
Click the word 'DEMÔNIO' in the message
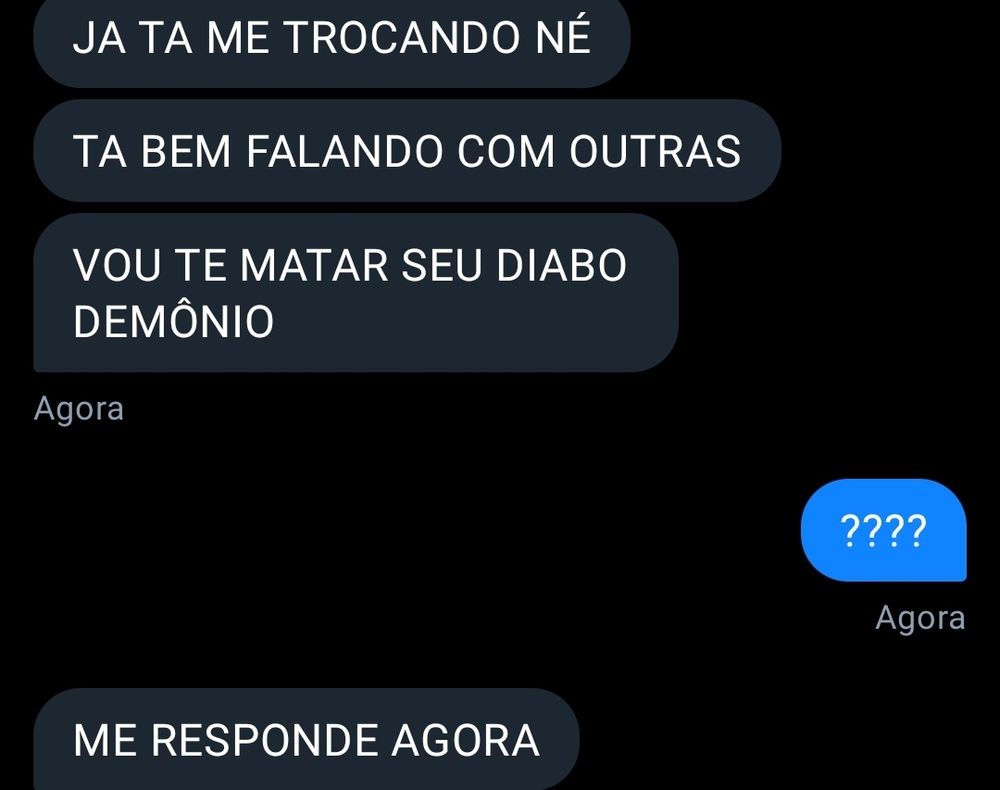pyautogui.click(x=173, y=321)
